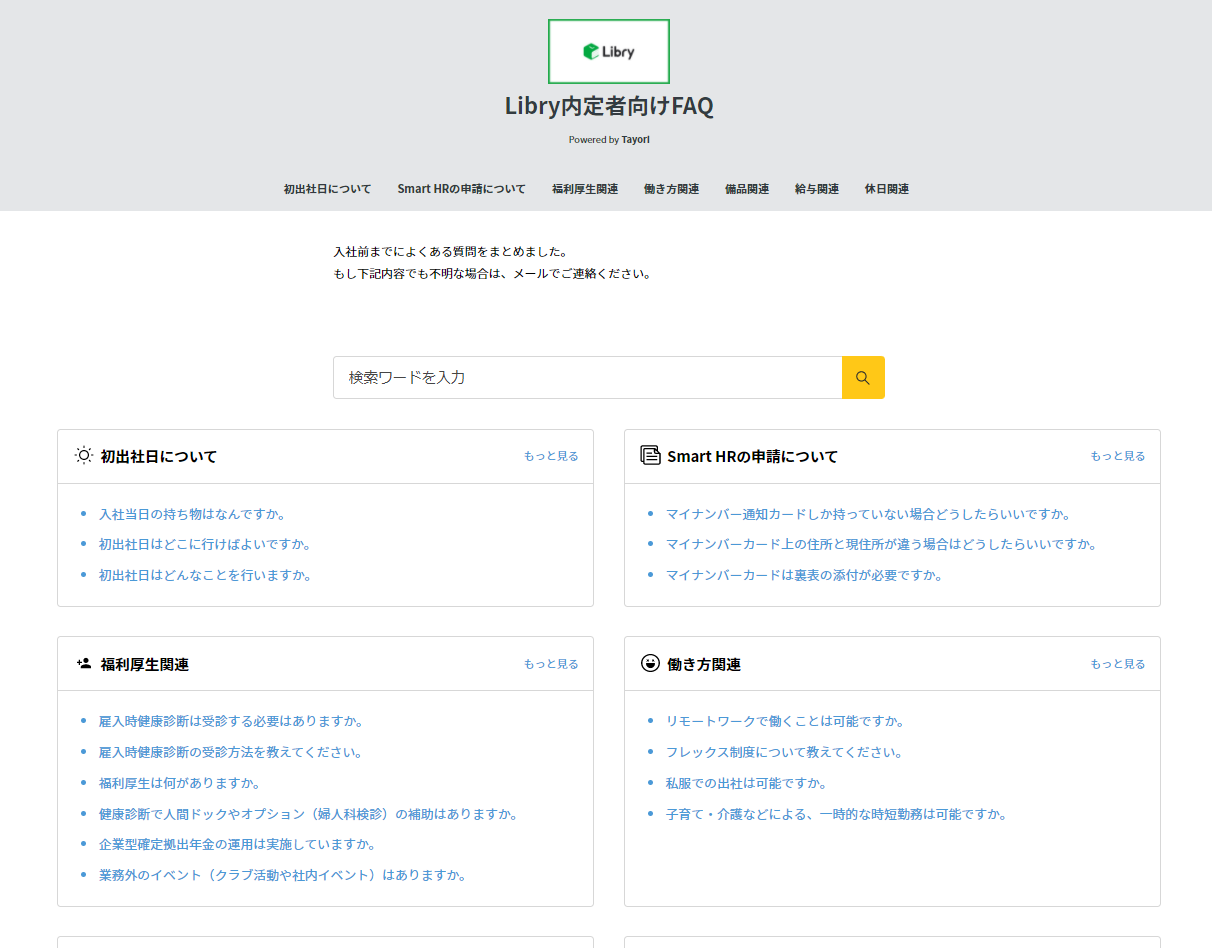Open question 雇入時健康診断は受診する必要はありますか。
This screenshot has width=1212, height=948.
tap(231, 721)
